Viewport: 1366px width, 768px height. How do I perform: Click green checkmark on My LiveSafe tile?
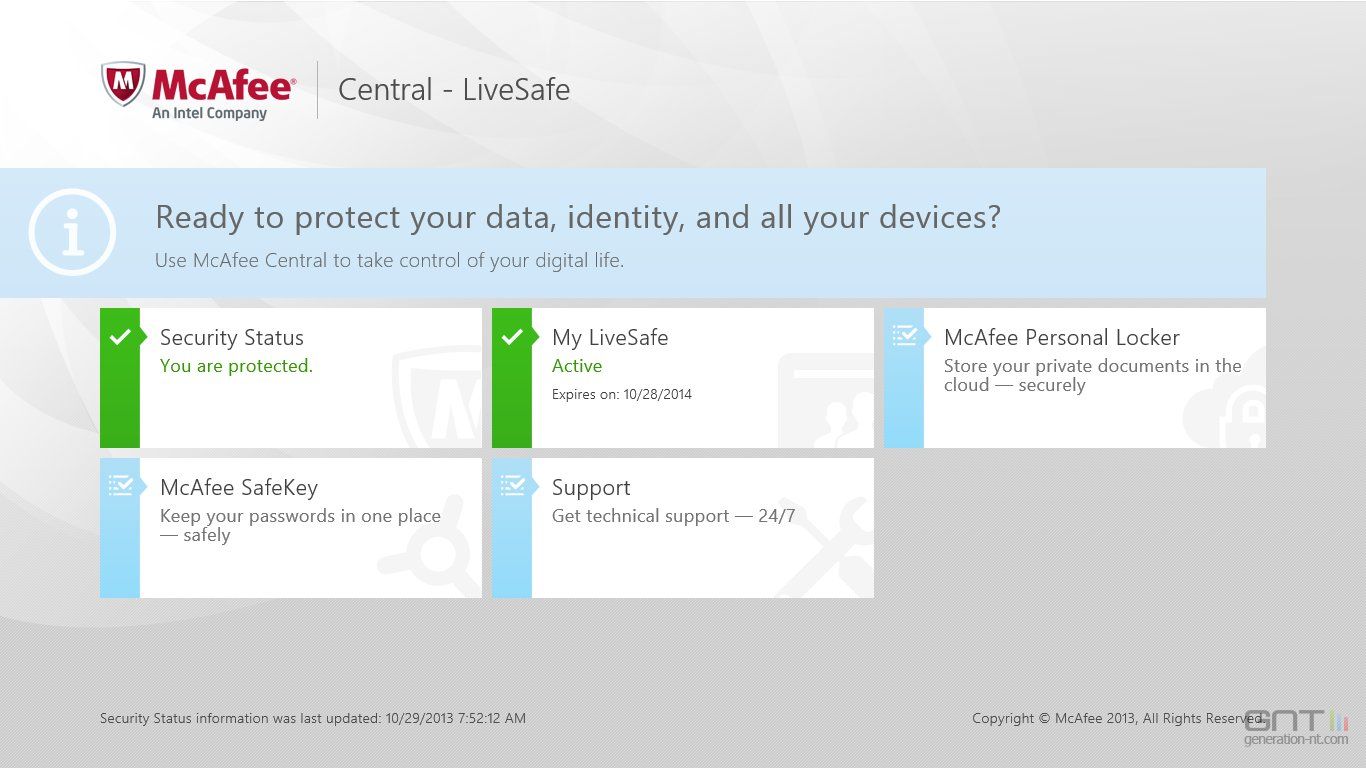[x=512, y=338]
